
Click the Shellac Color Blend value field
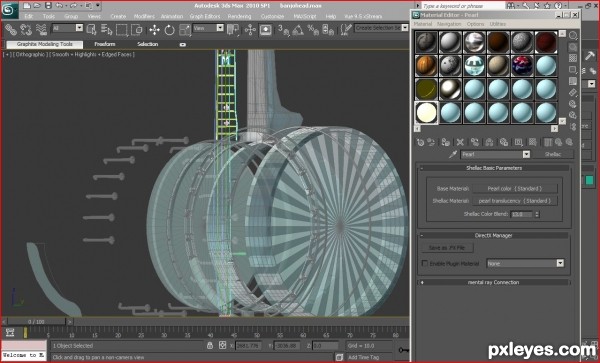point(522,214)
